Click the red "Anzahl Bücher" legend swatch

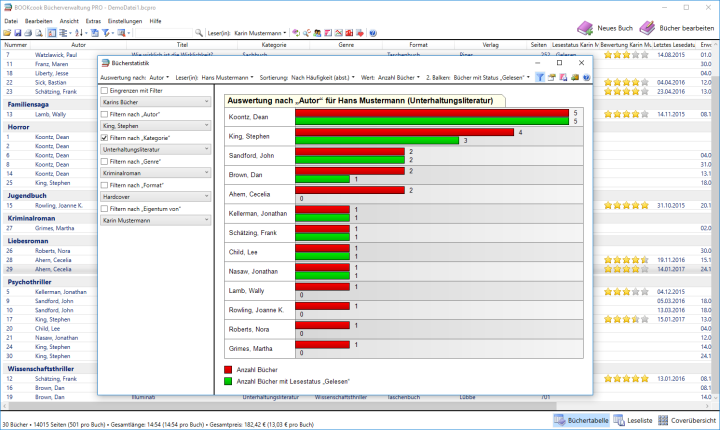click(x=229, y=369)
